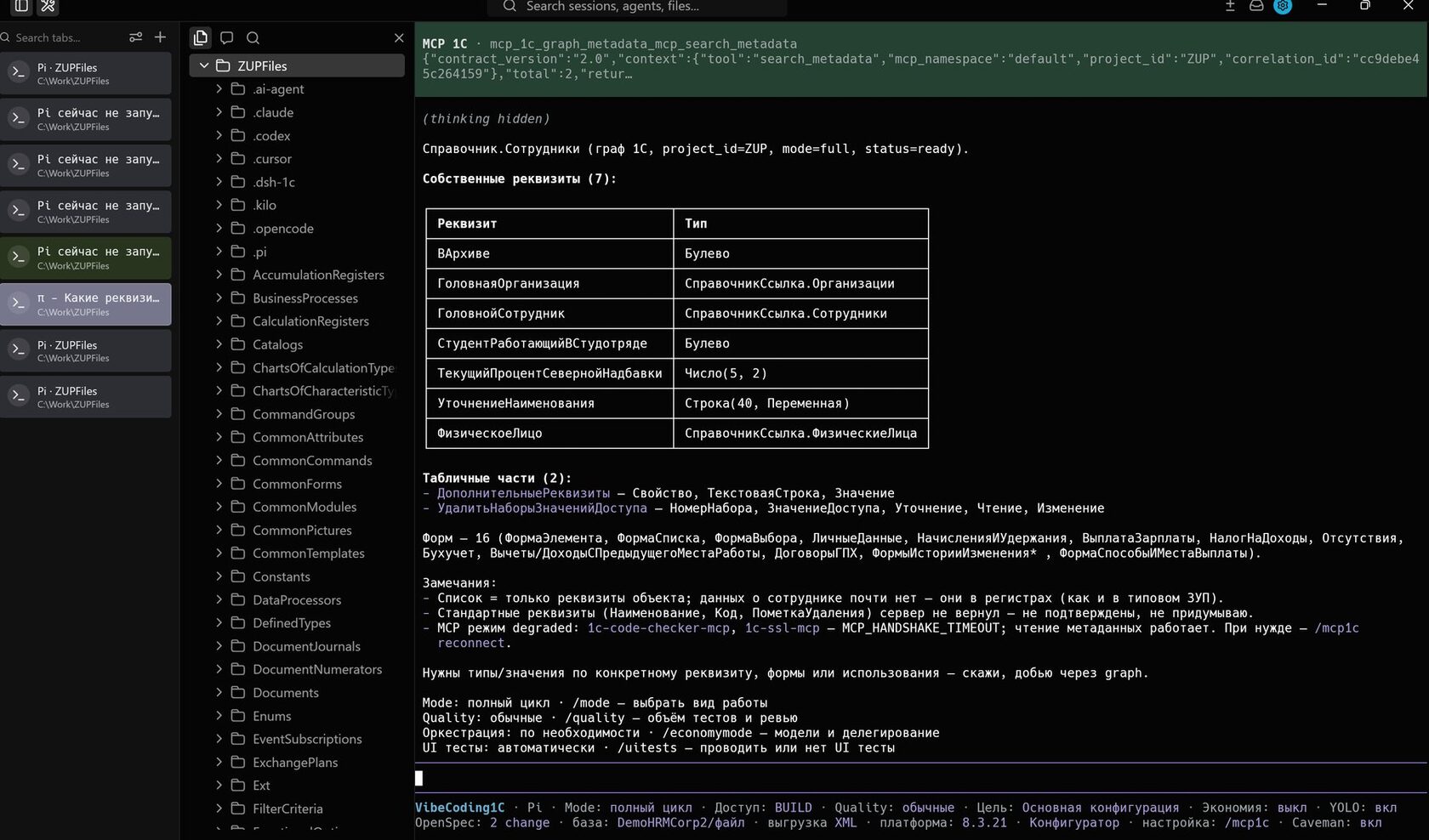
Task: Open the chat bubble panel icon
Action: 227,37
